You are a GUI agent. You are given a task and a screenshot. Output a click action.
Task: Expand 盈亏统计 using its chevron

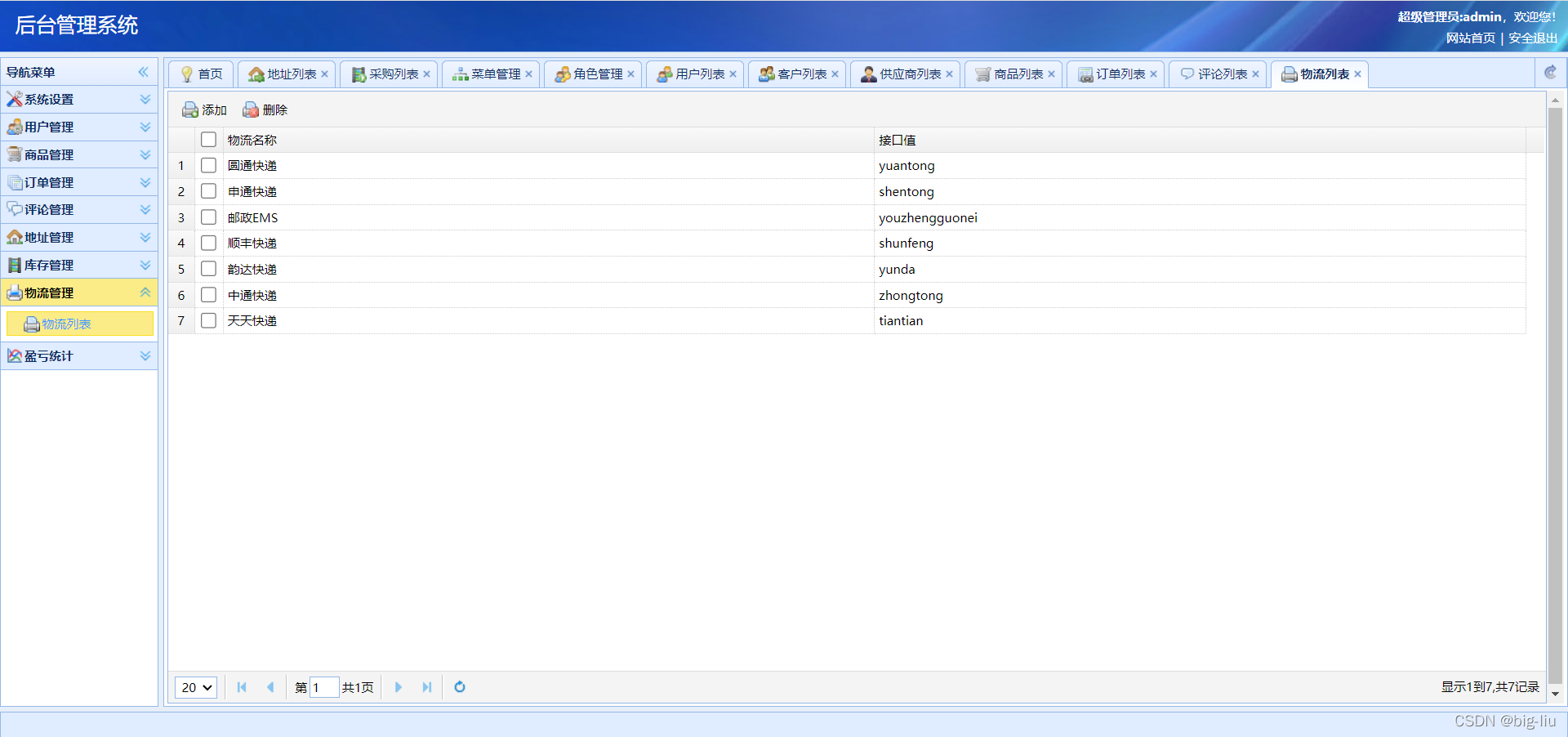coord(145,355)
